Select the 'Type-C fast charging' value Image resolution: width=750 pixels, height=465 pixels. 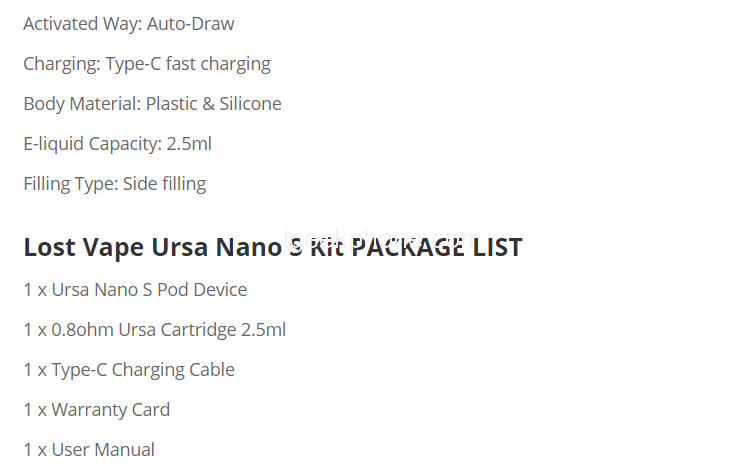pos(188,64)
